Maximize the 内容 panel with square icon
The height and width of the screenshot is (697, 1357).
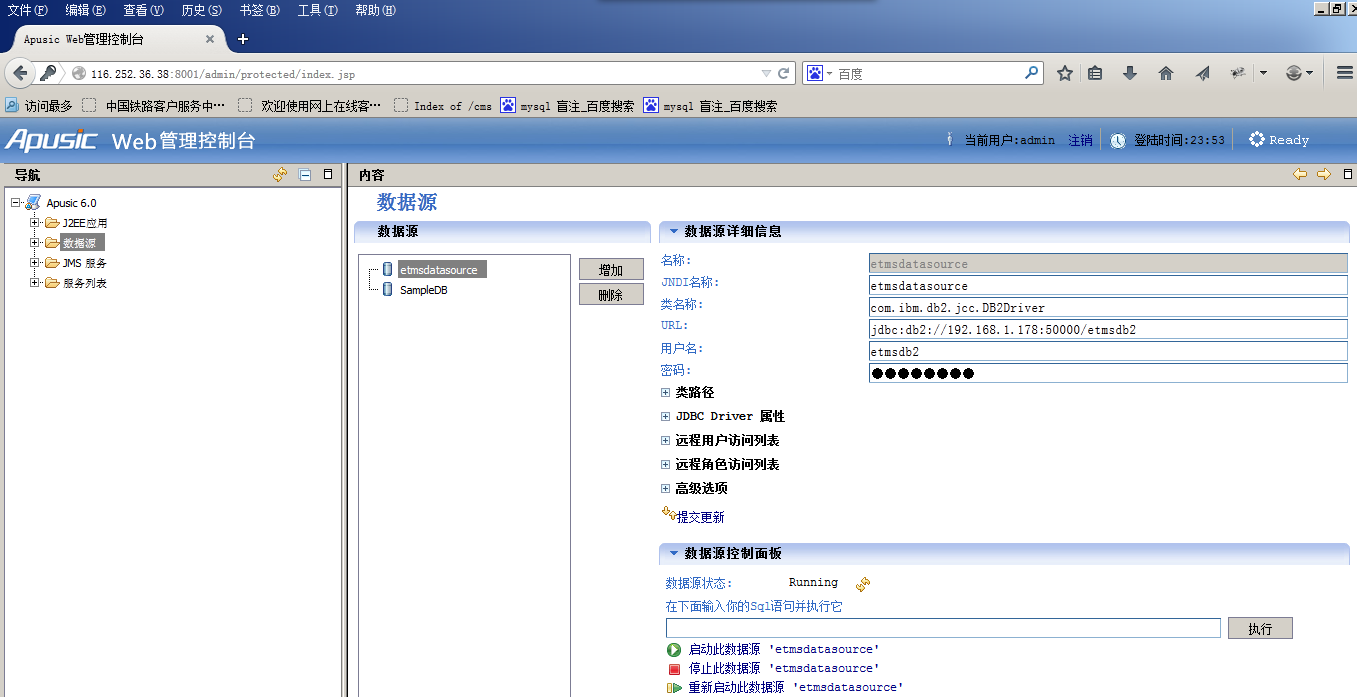pos(1348,174)
